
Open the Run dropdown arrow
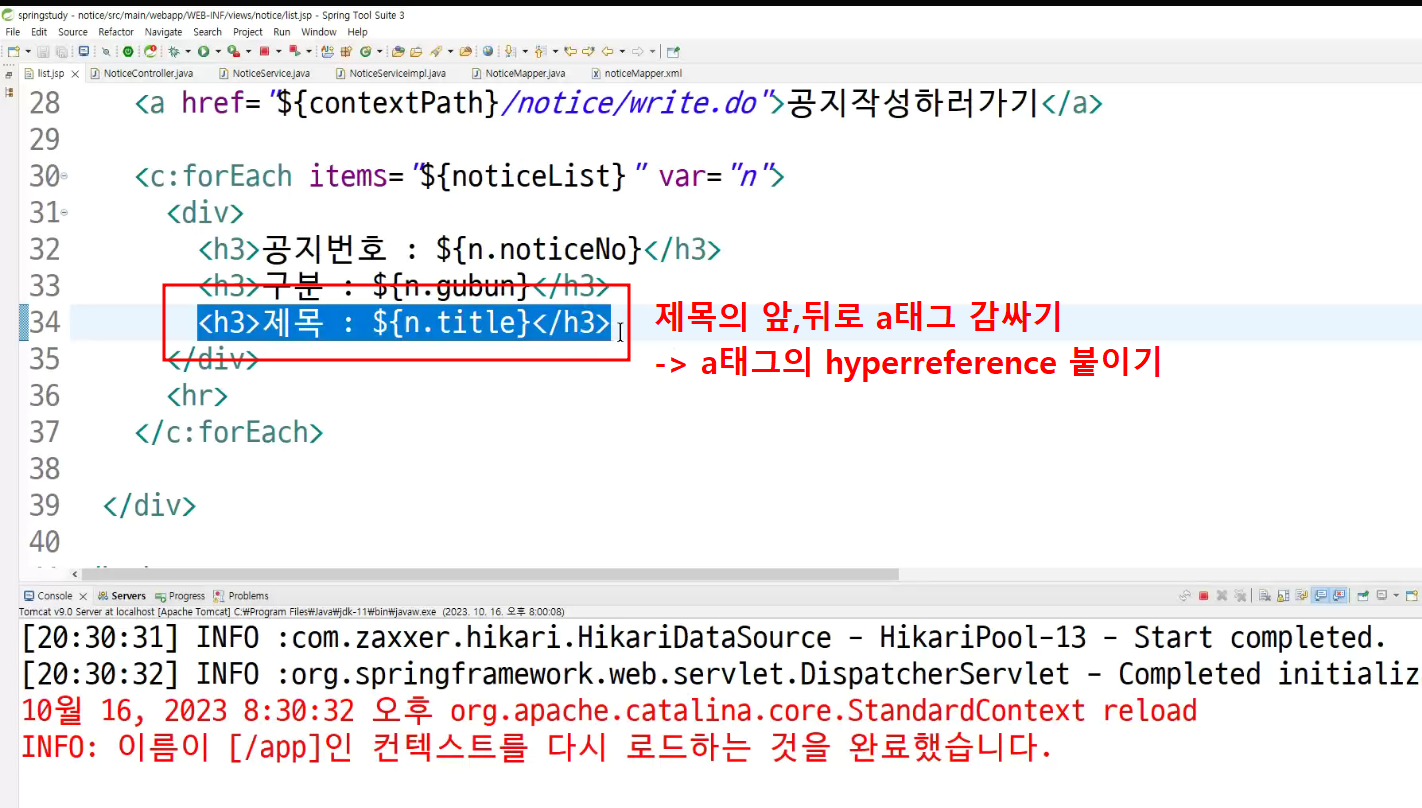pyautogui.click(x=218, y=51)
